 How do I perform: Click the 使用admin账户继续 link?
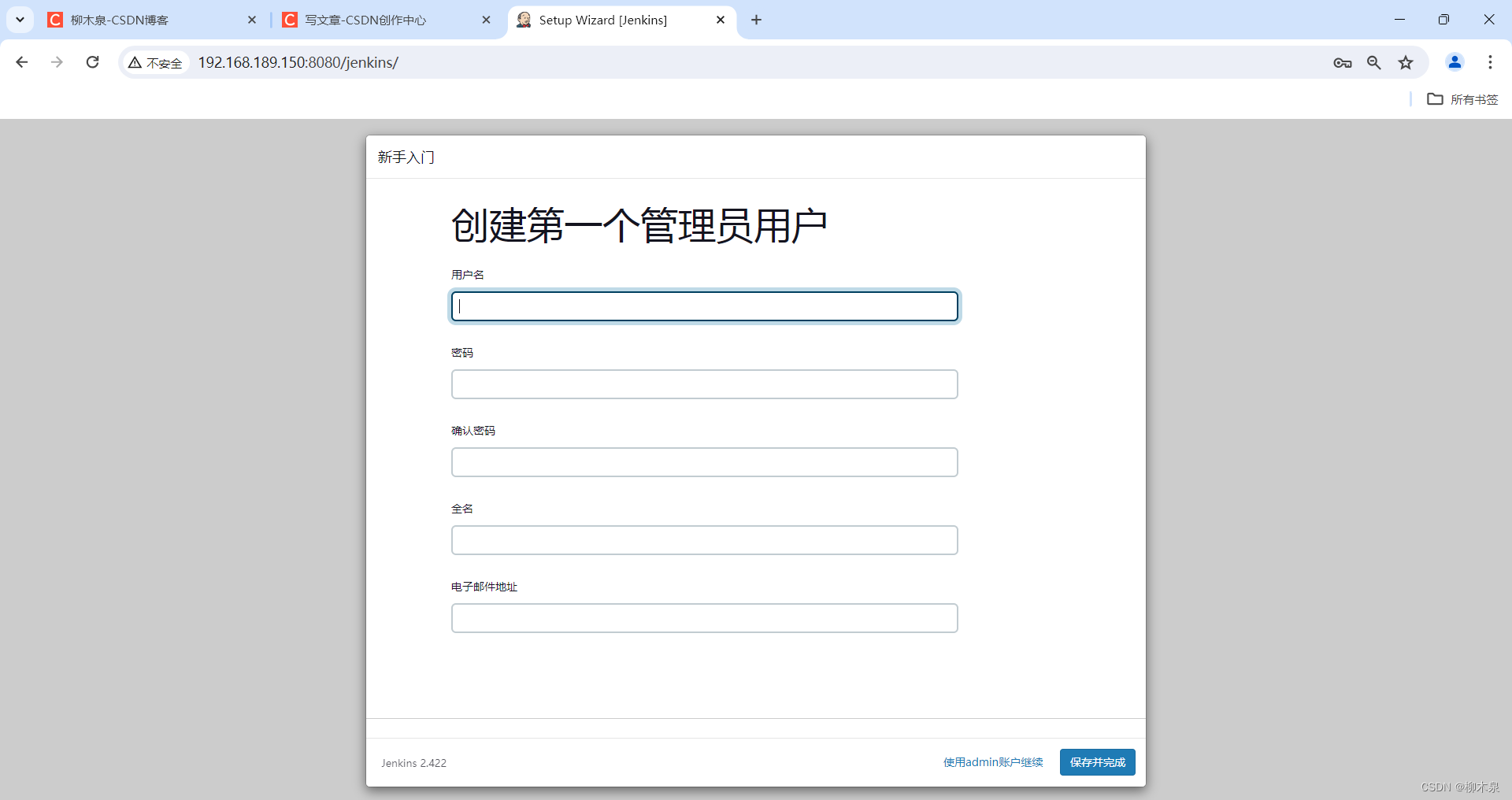point(993,762)
